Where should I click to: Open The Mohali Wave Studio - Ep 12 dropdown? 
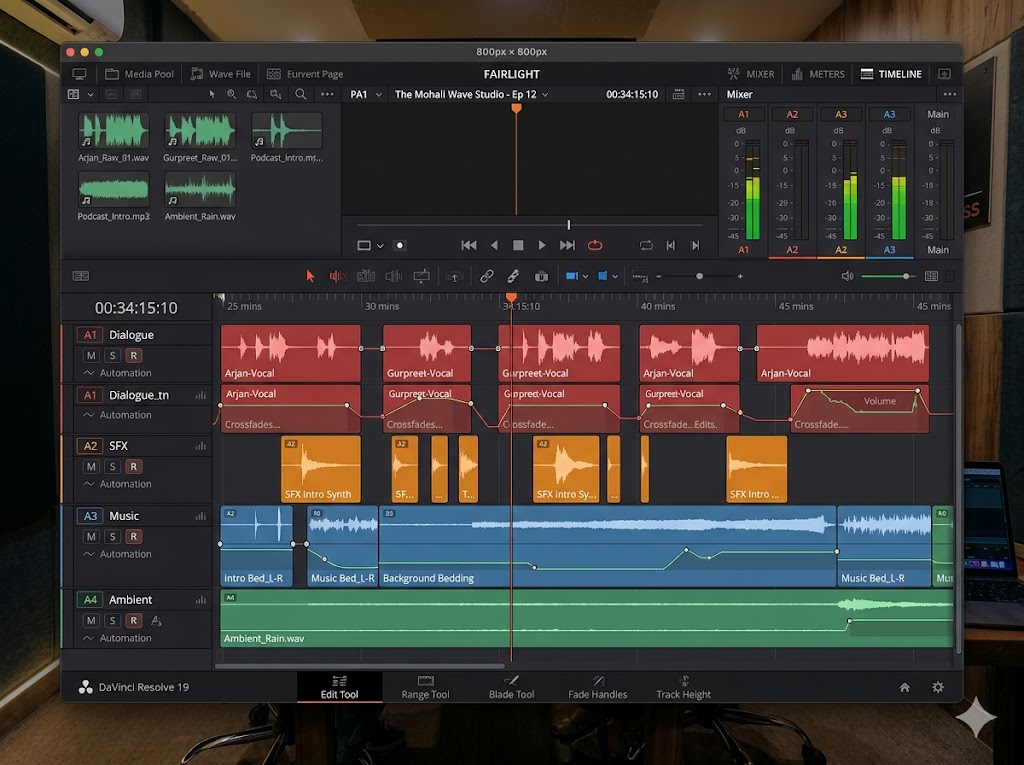point(472,94)
